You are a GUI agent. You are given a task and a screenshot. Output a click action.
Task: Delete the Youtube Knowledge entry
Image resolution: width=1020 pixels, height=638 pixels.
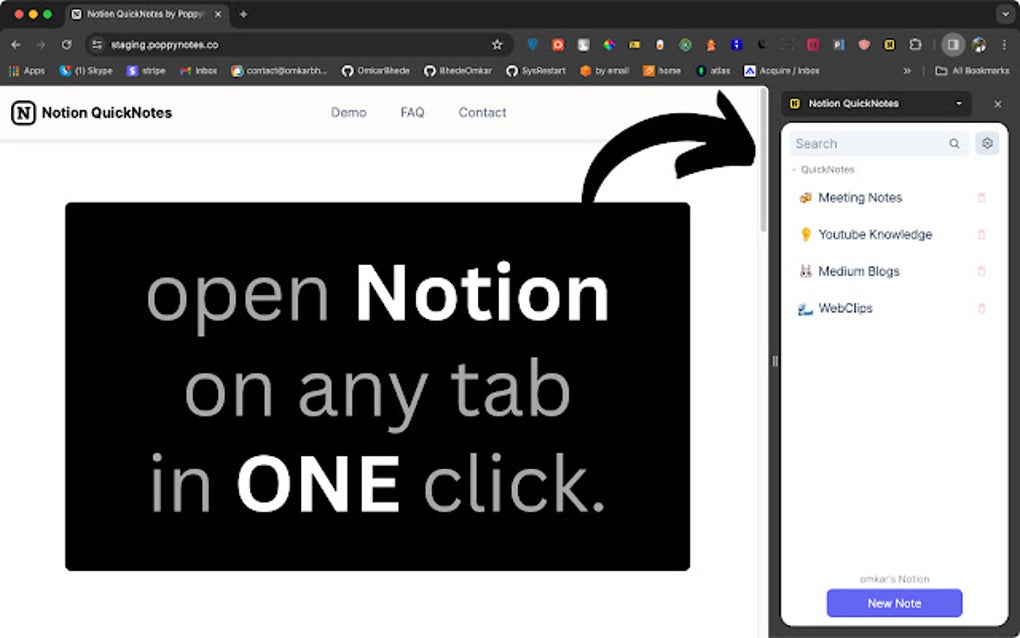[982, 235]
